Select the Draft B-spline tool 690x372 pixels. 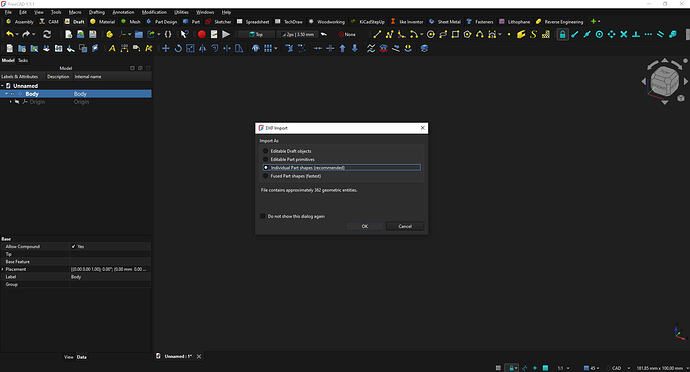480,34
